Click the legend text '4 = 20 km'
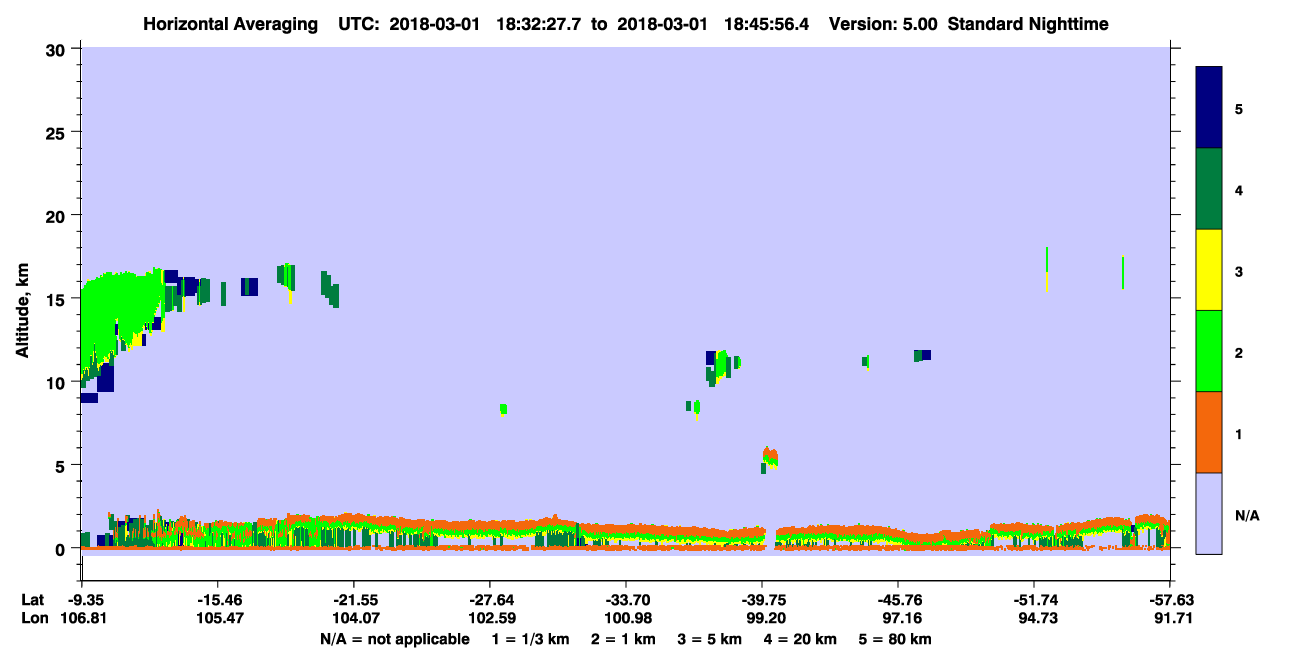Viewport: 1300px width, 667px height. pyautogui.click(x=800, y=639)
